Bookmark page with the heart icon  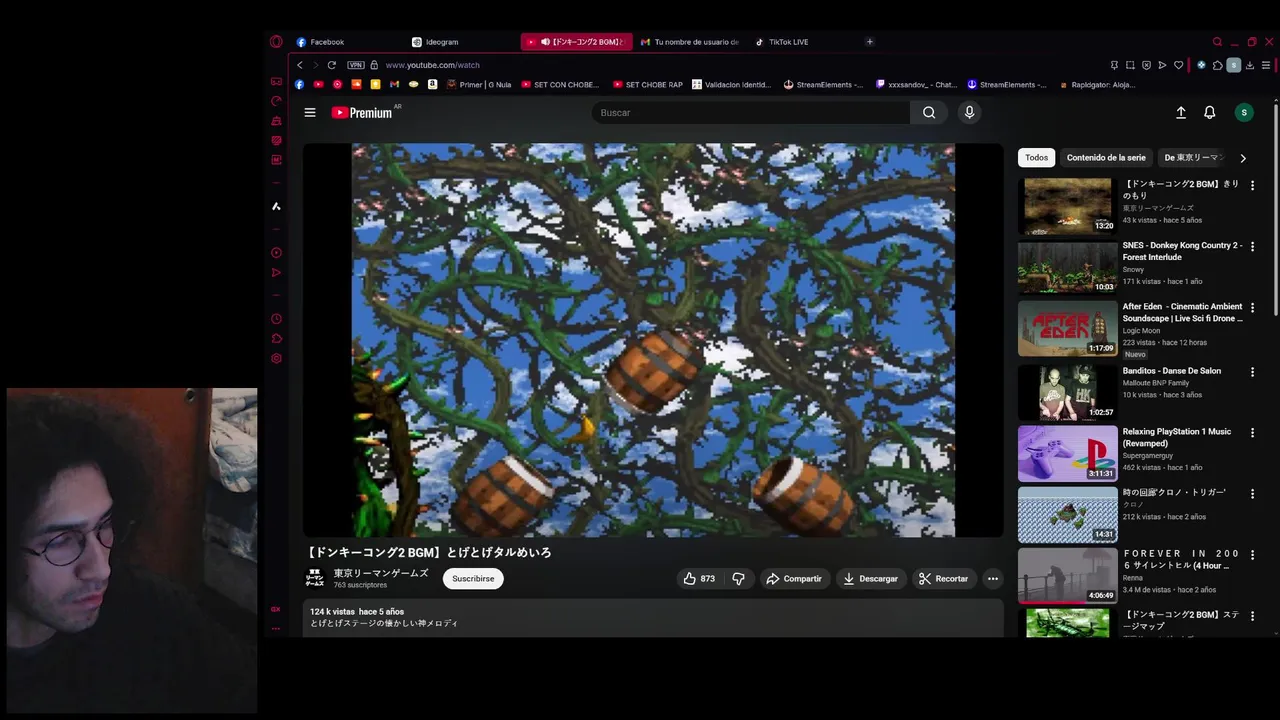1178,65
